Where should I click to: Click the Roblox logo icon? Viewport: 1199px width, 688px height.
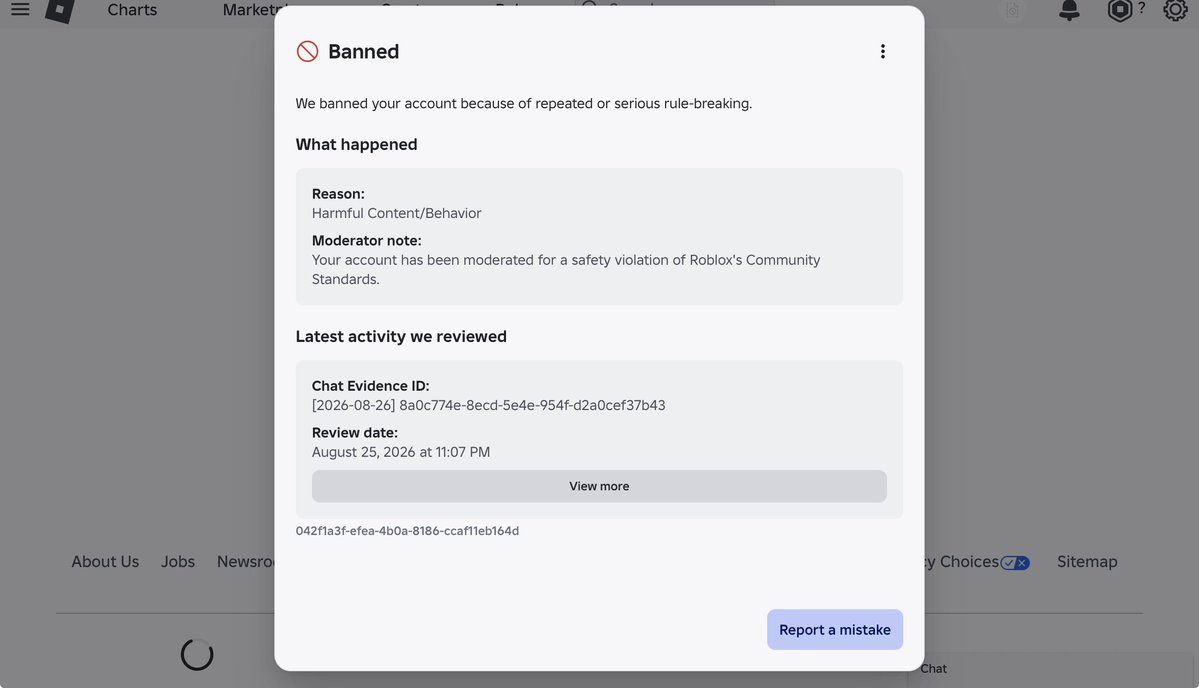(60, 10)
